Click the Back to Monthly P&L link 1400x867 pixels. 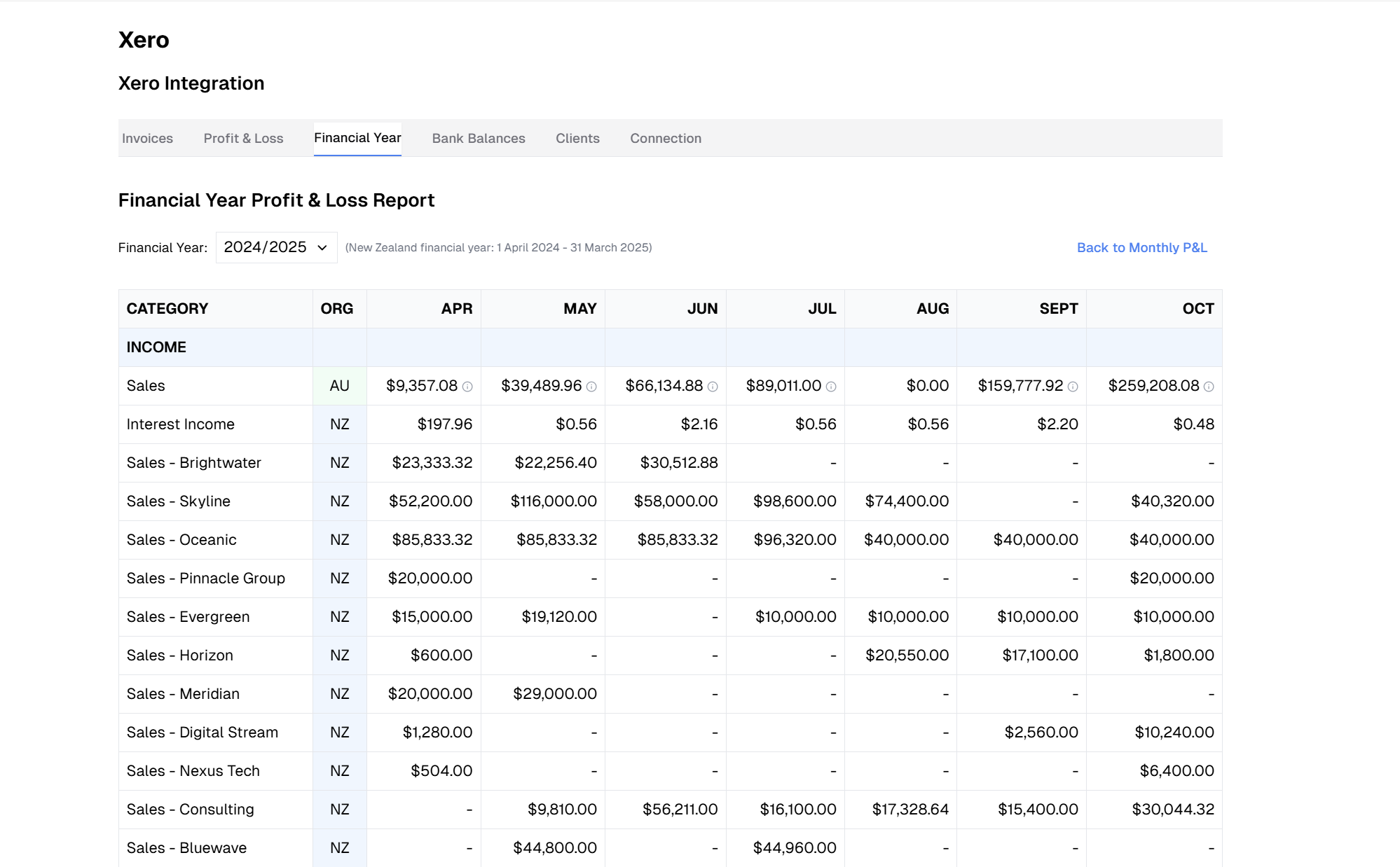[1141, 247]
